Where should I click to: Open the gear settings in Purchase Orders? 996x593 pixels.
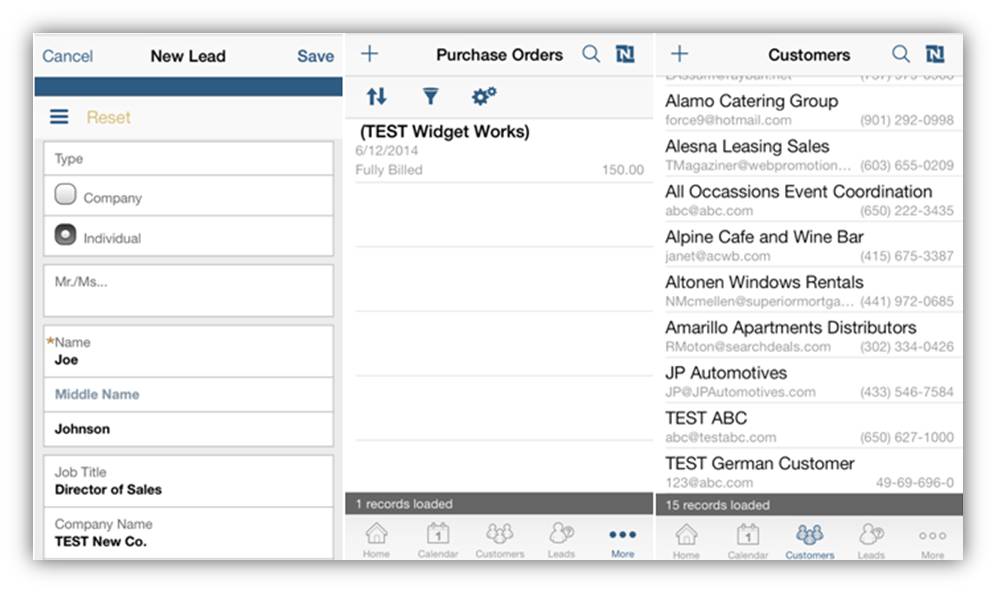[484, 96]
